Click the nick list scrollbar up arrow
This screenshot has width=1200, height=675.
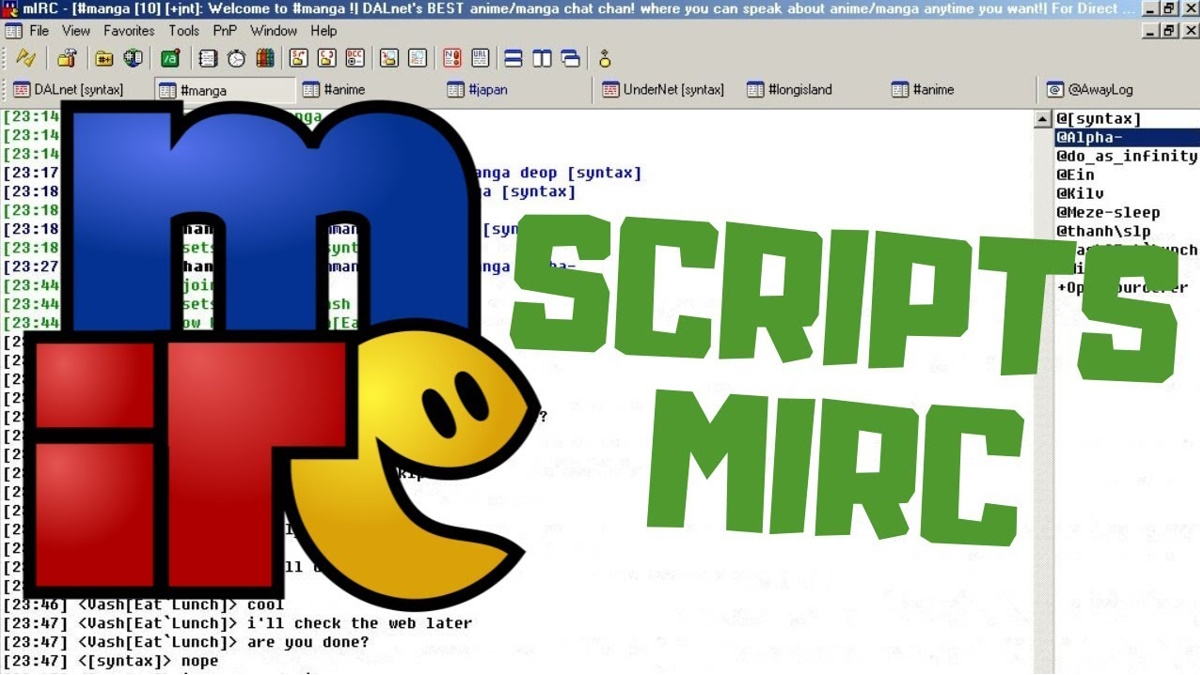(x=1044, y=119)
